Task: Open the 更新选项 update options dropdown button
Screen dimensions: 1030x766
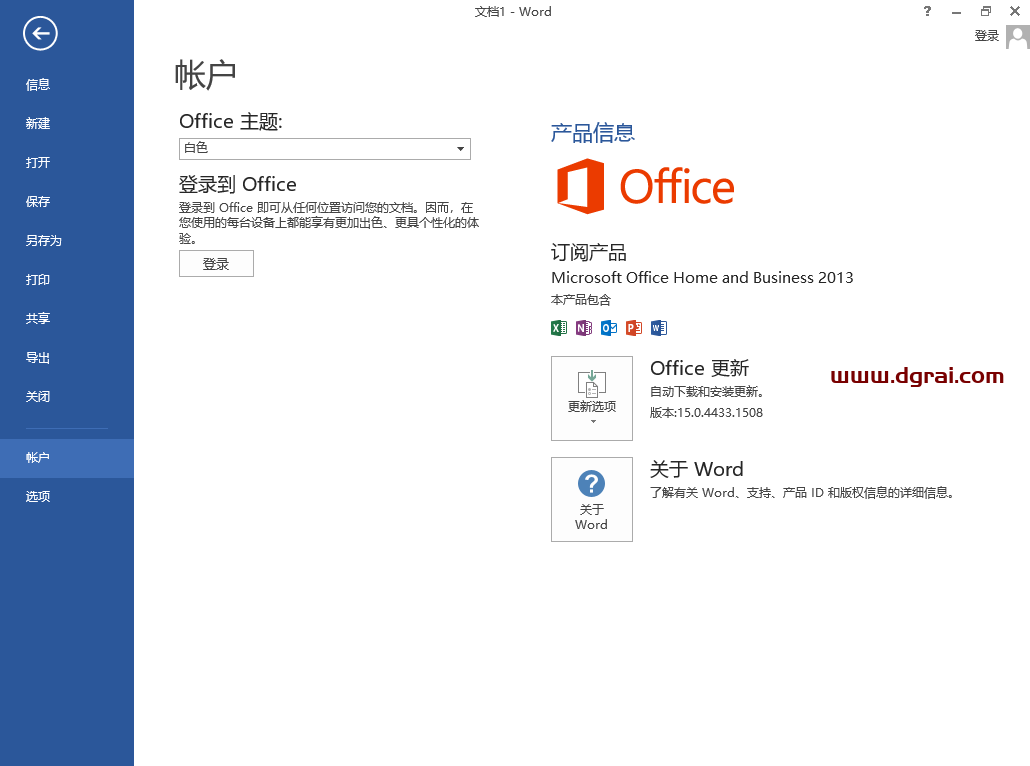Action: click(592, 398)
